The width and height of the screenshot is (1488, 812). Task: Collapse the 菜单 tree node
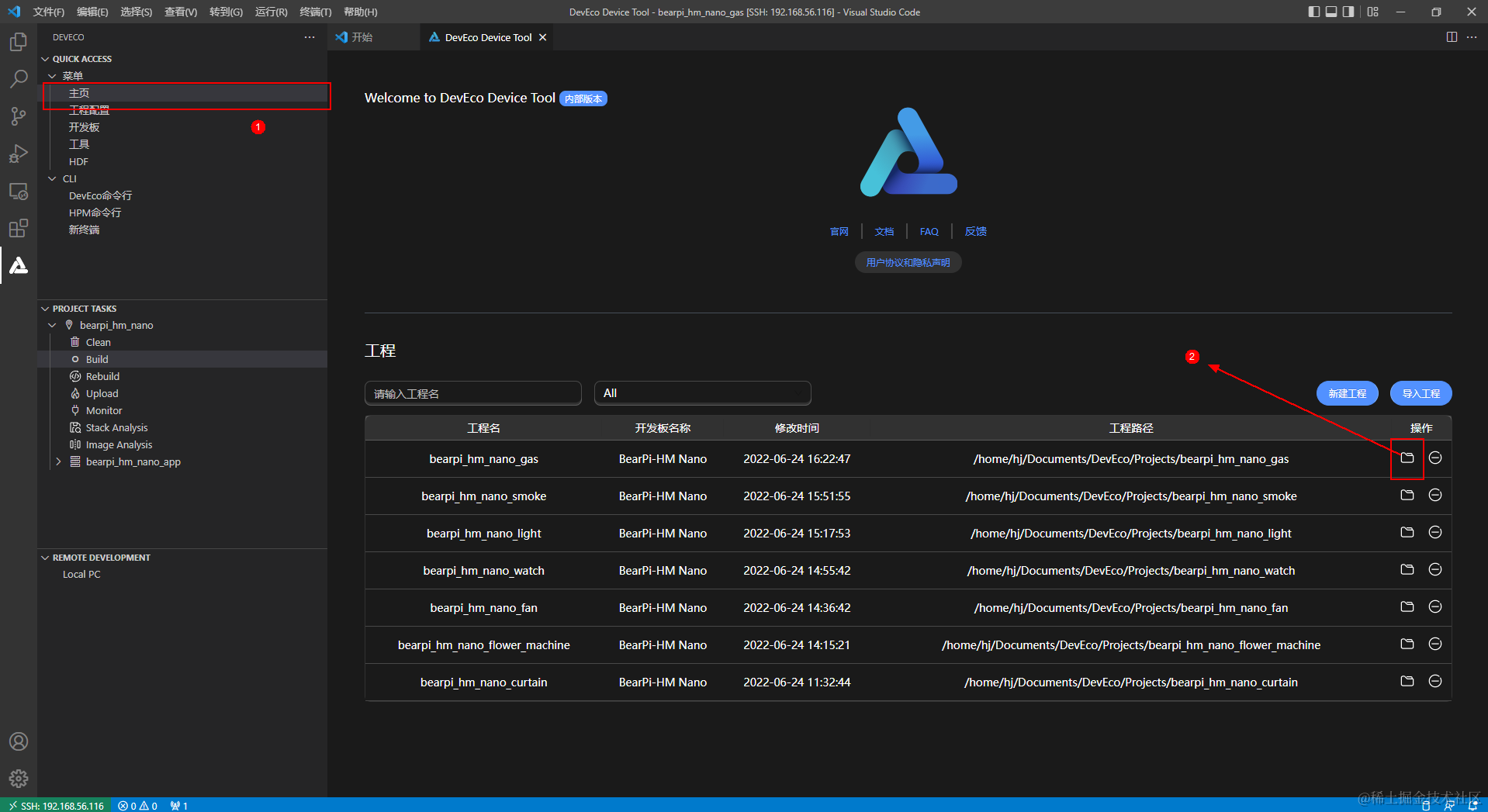(x=52, y=76)
